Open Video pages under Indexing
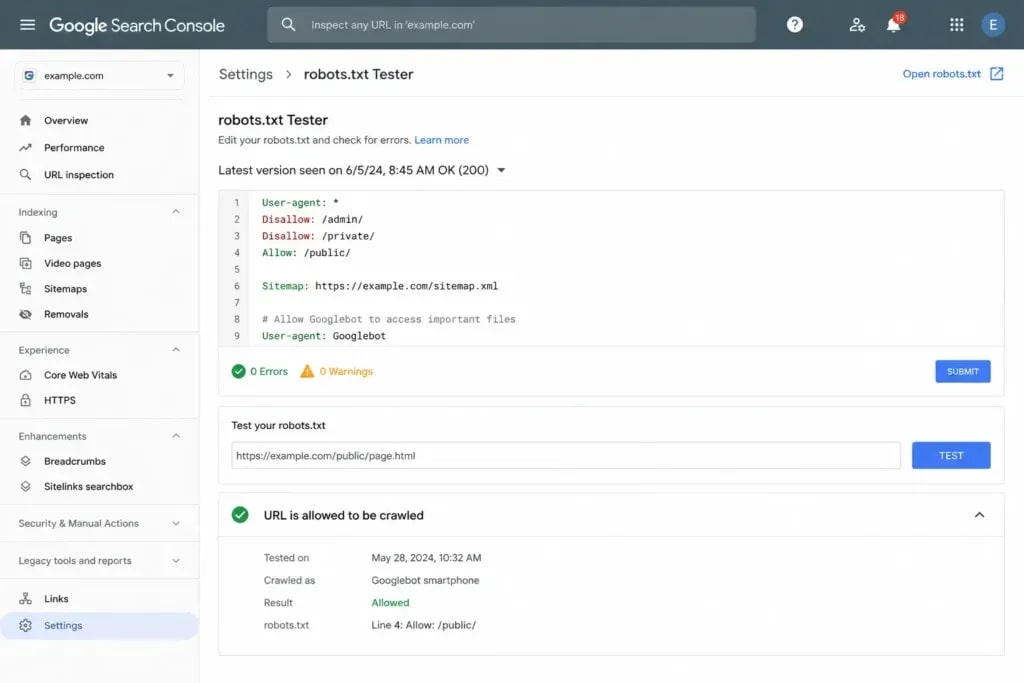Image resolution: width=1024 pixels, height=683 pixels. (72, 263)
